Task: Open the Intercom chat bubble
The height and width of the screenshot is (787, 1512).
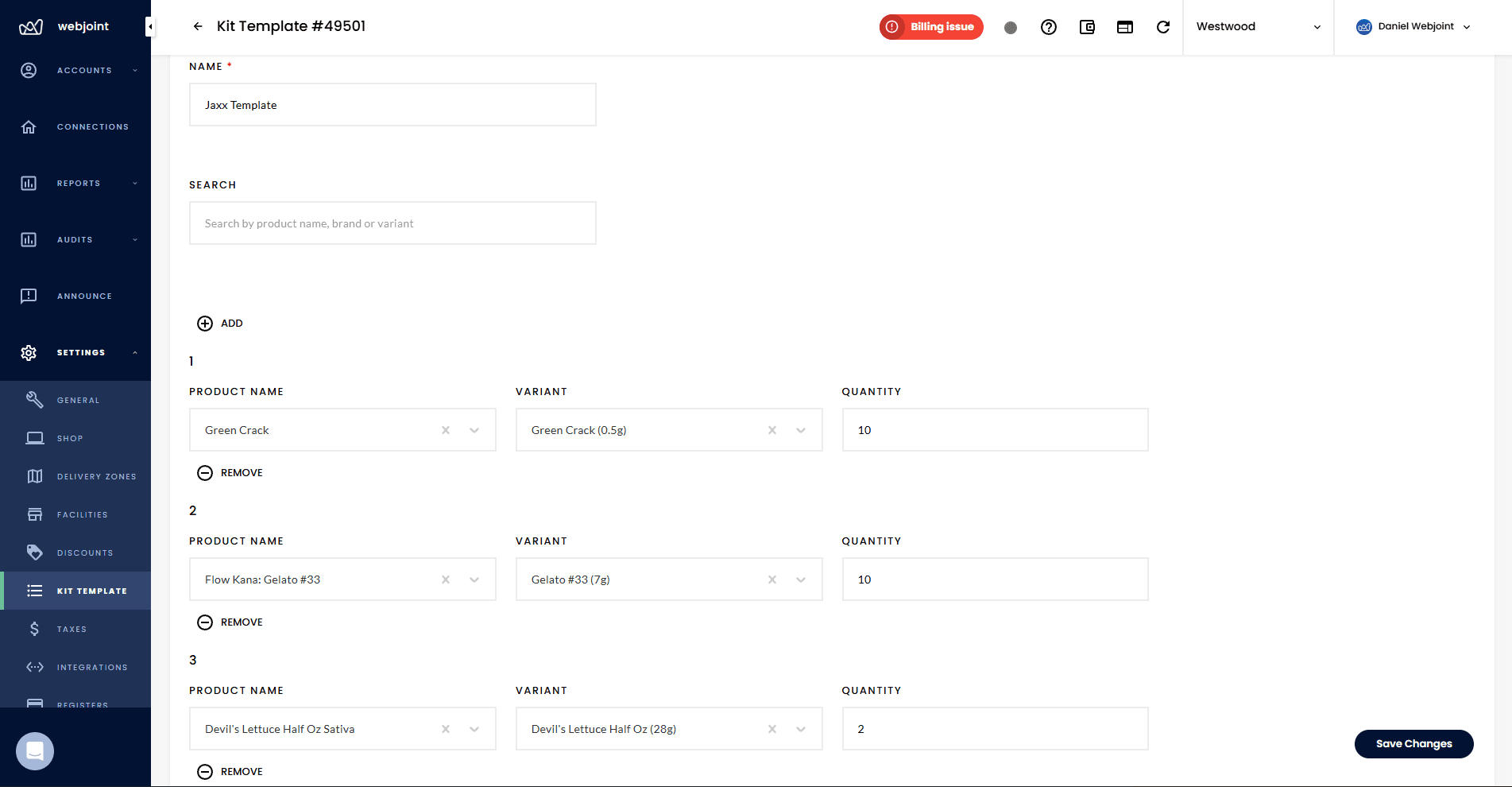Action: coord(34,750)
